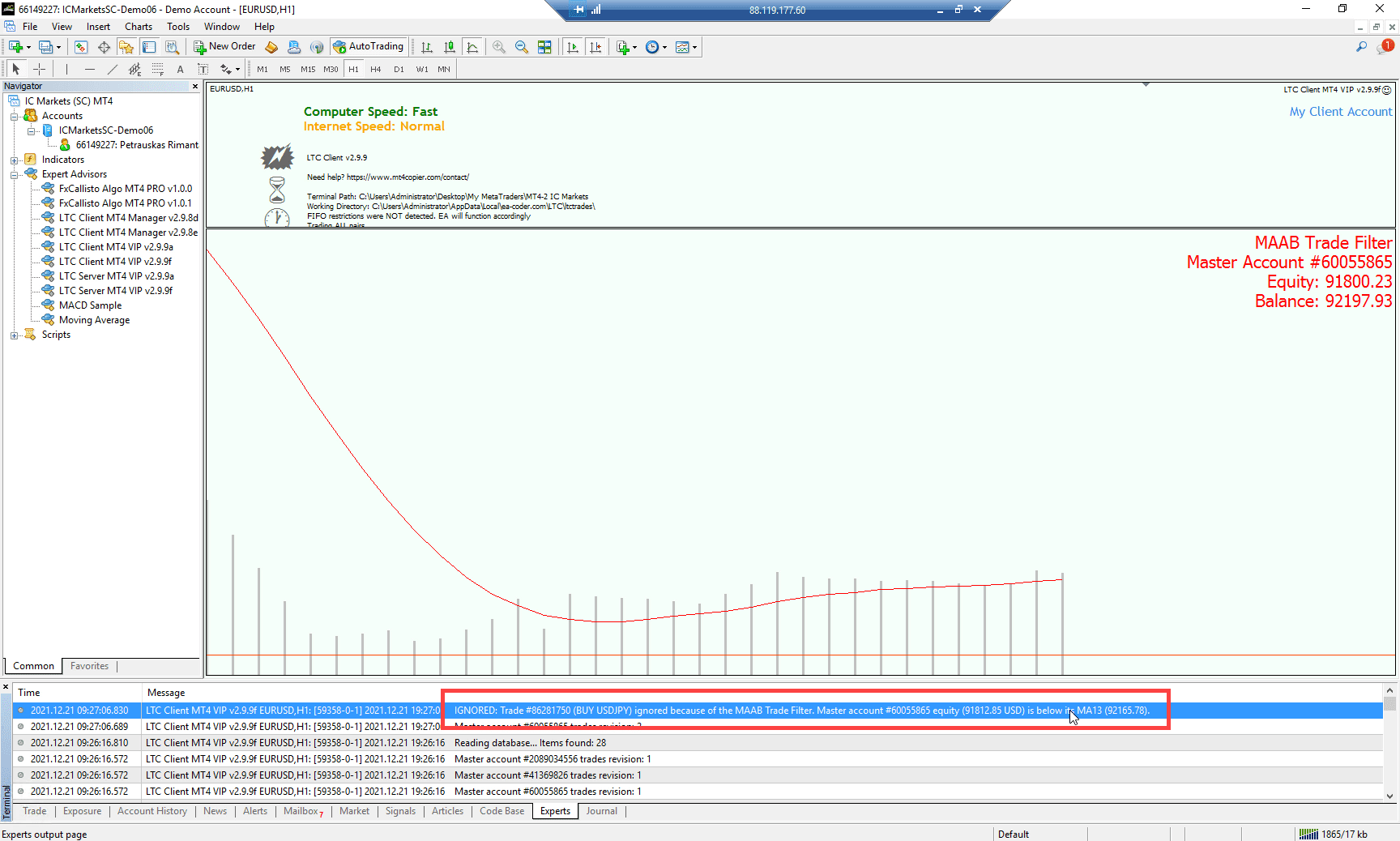Select the Equidistant Channel tool

pos(135,70)
